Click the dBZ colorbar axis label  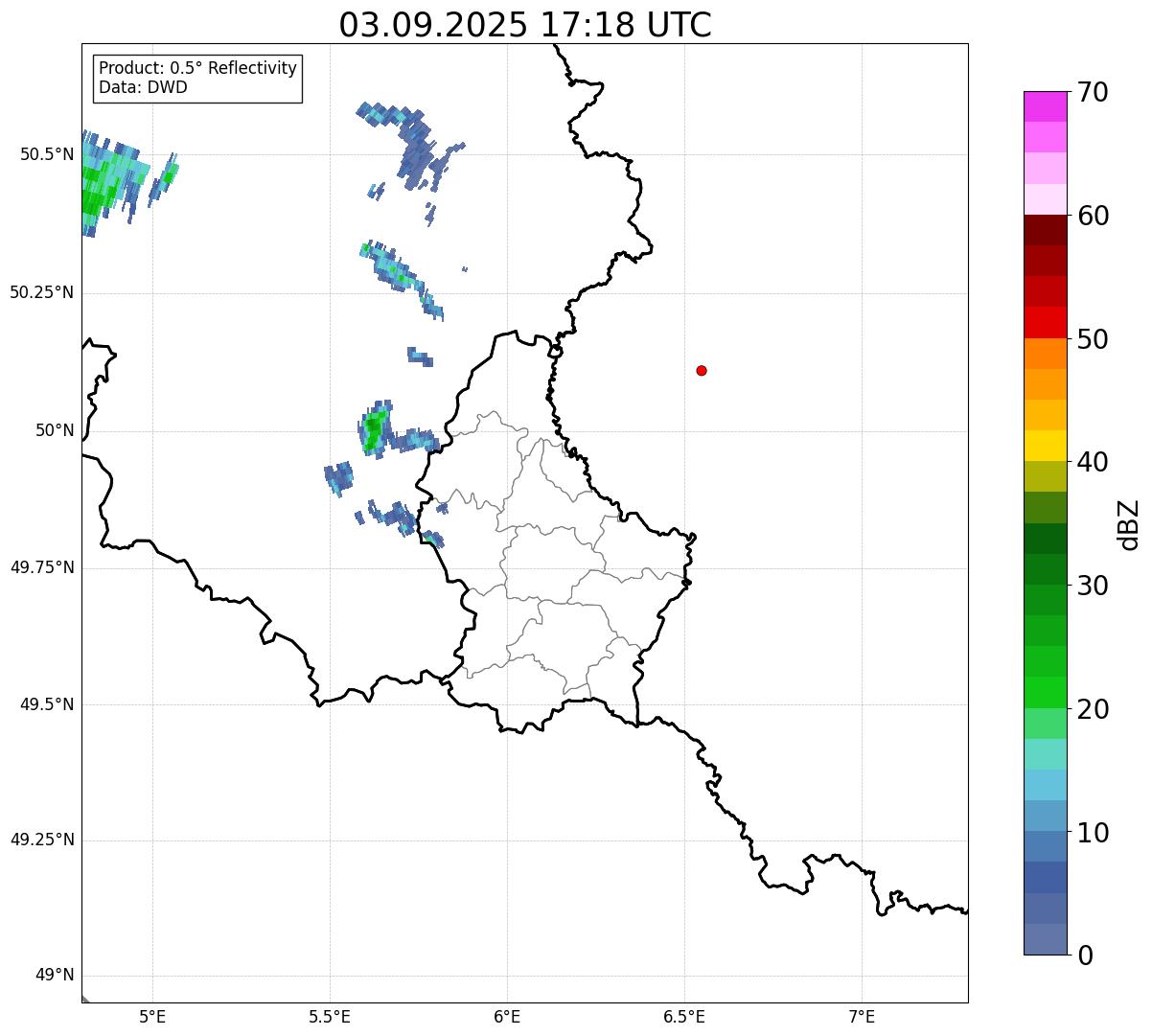tap(1129, 524)
